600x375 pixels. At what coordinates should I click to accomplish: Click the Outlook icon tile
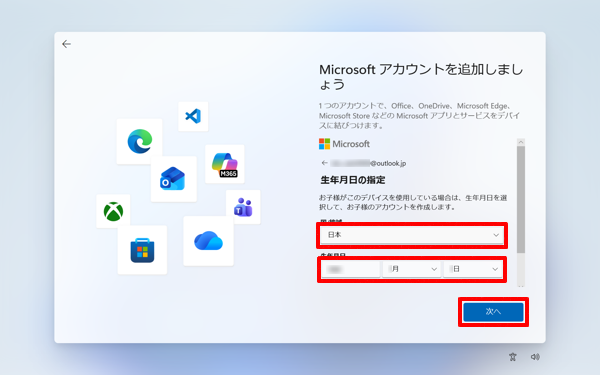pyautogui.click(x=174, y=179)
